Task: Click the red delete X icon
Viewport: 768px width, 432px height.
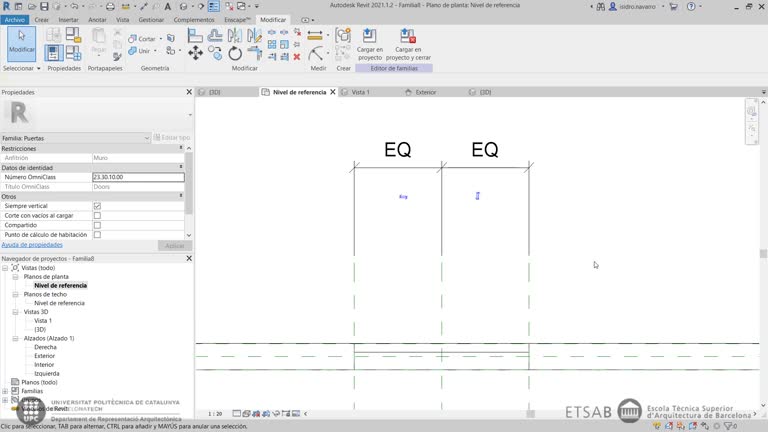Action: tap(297, 56)
